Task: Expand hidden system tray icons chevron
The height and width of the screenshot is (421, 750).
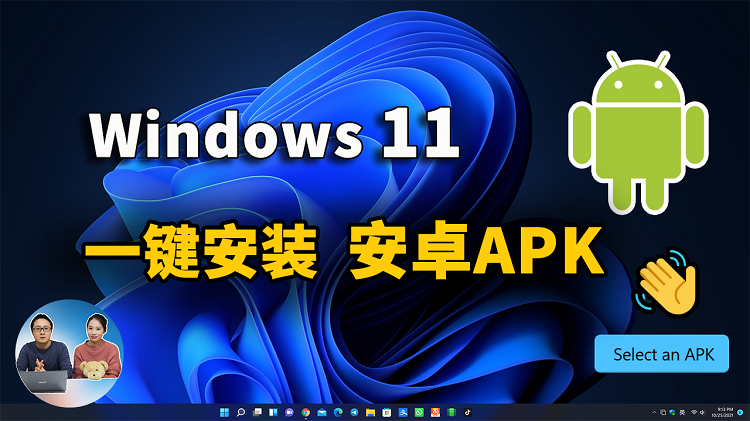Action: (x=654, y=412)
